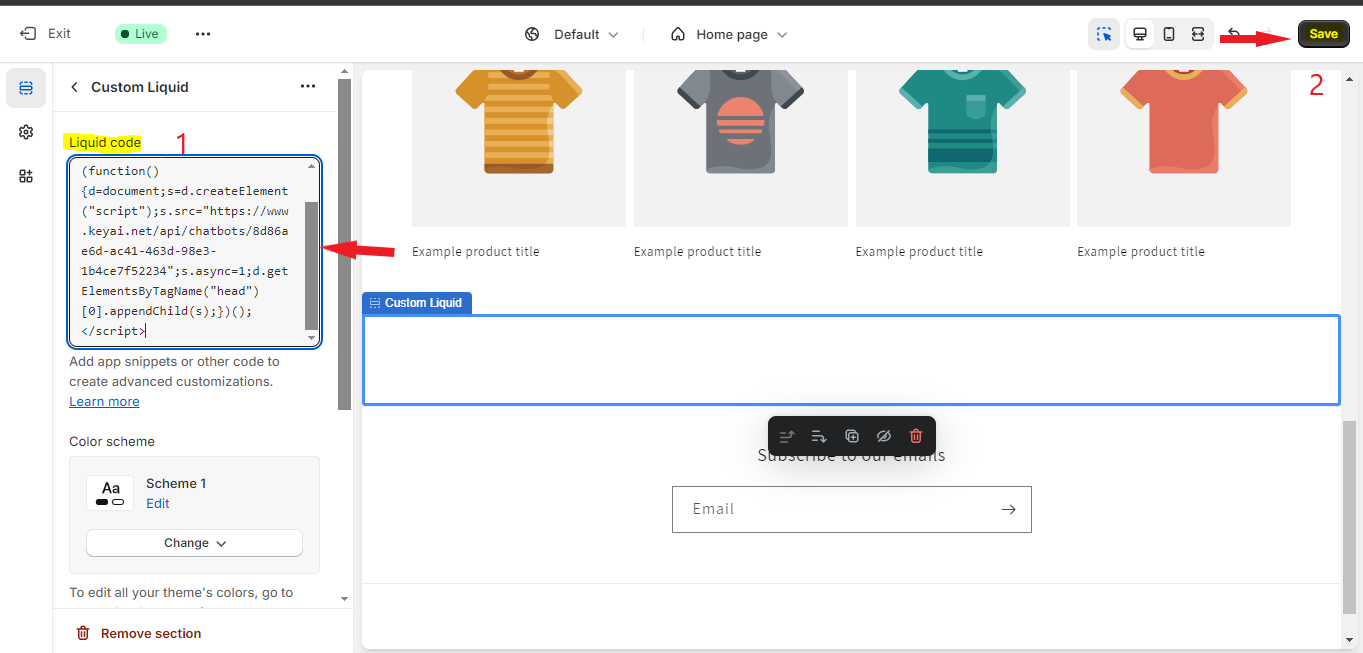Open Theme settings gear icon
The width and height of the screenshot is (1363, 653).
point(26,132)
